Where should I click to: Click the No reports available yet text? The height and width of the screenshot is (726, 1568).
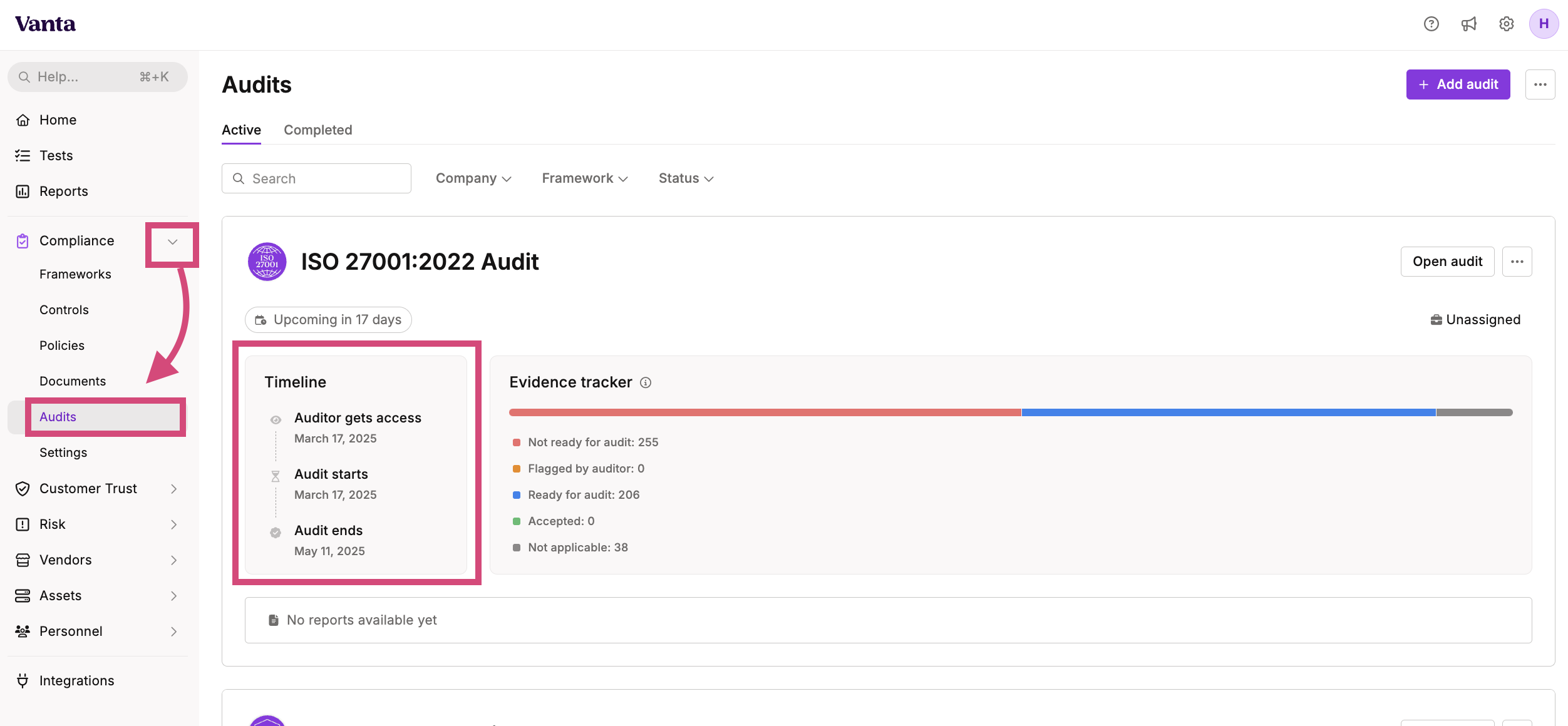[362, 620]
